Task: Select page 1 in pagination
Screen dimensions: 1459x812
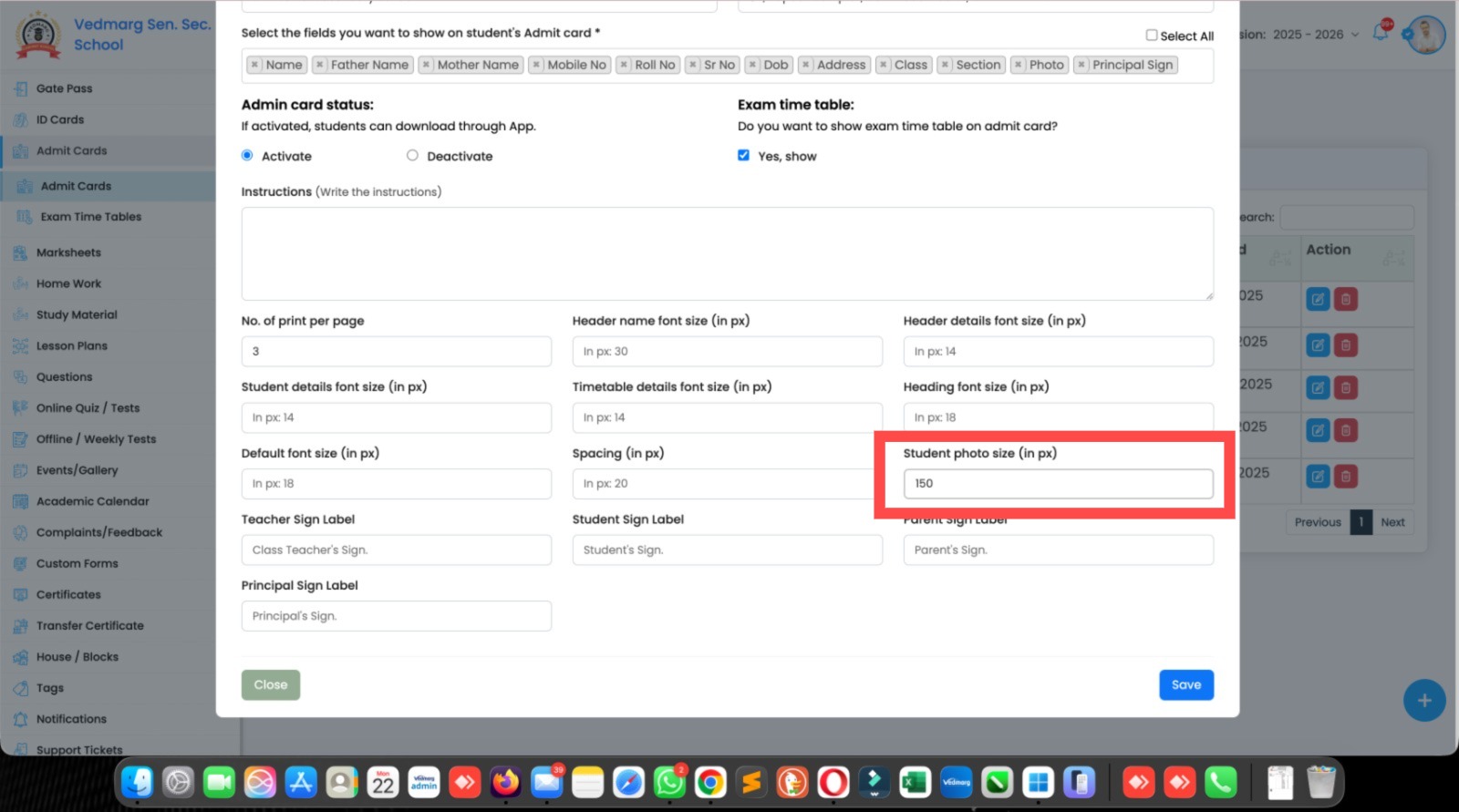Action: coord(1361,522)
